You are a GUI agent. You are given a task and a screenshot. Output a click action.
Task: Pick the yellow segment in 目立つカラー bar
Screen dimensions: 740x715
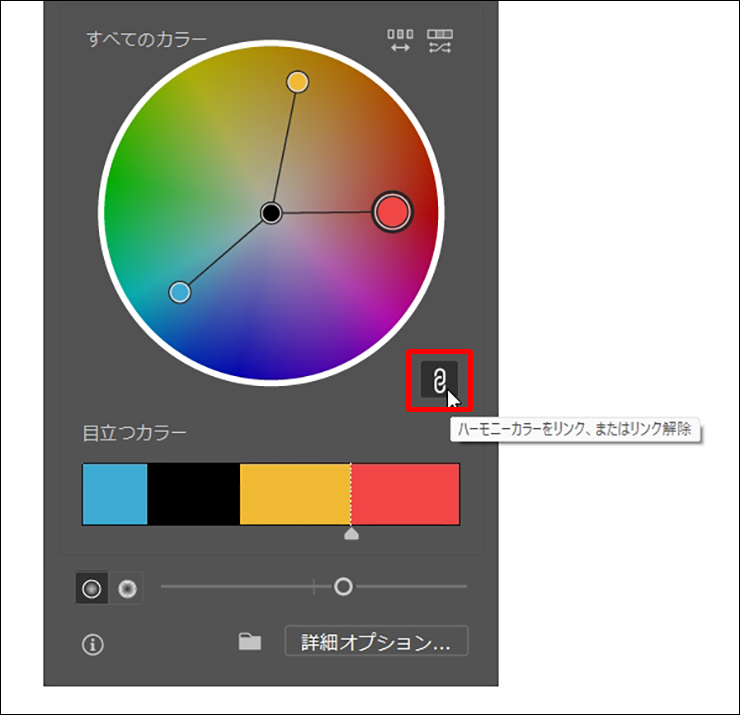[x=295, y=494]
